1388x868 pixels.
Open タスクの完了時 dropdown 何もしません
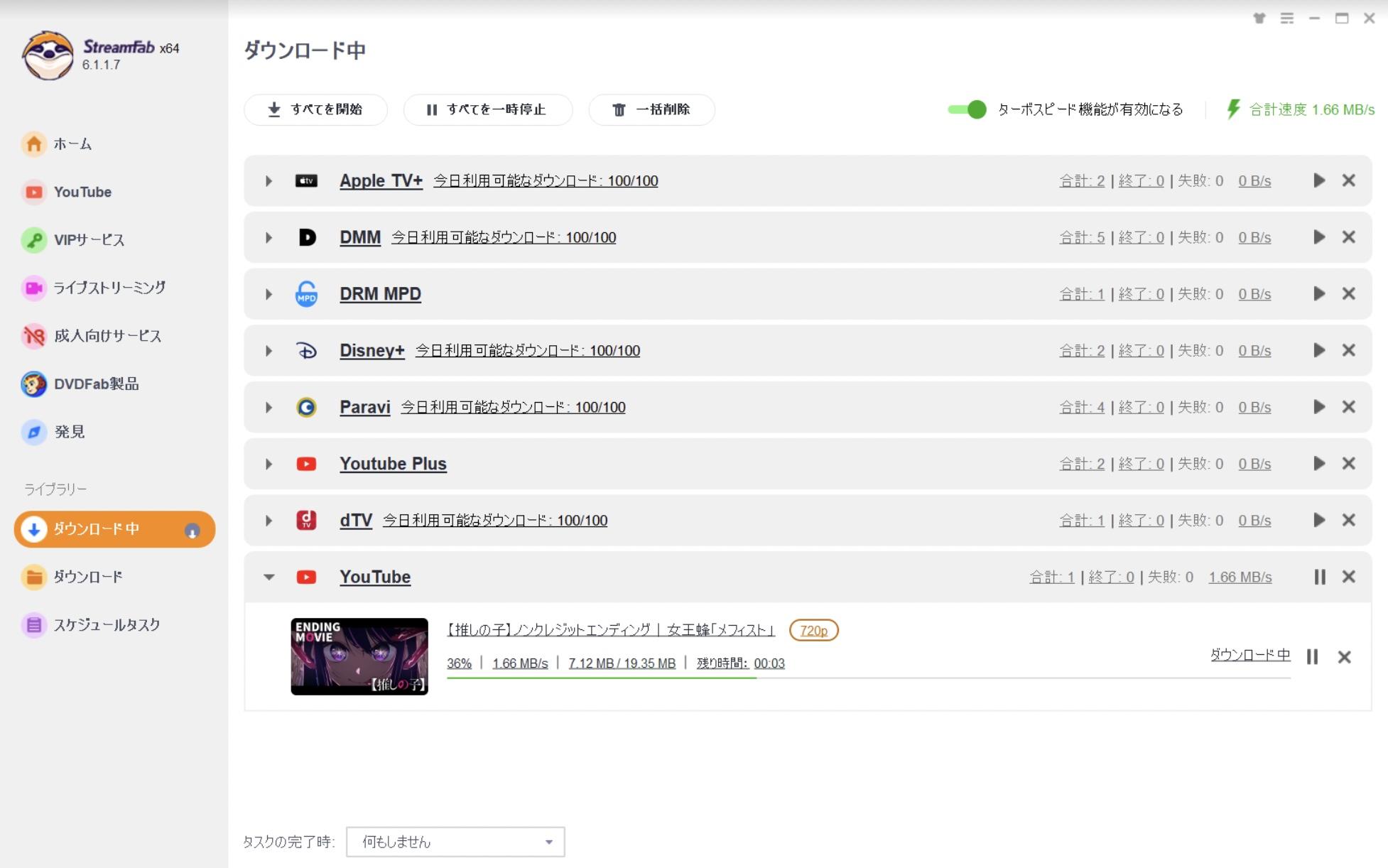pyautogui.click(x=455, y=842)
